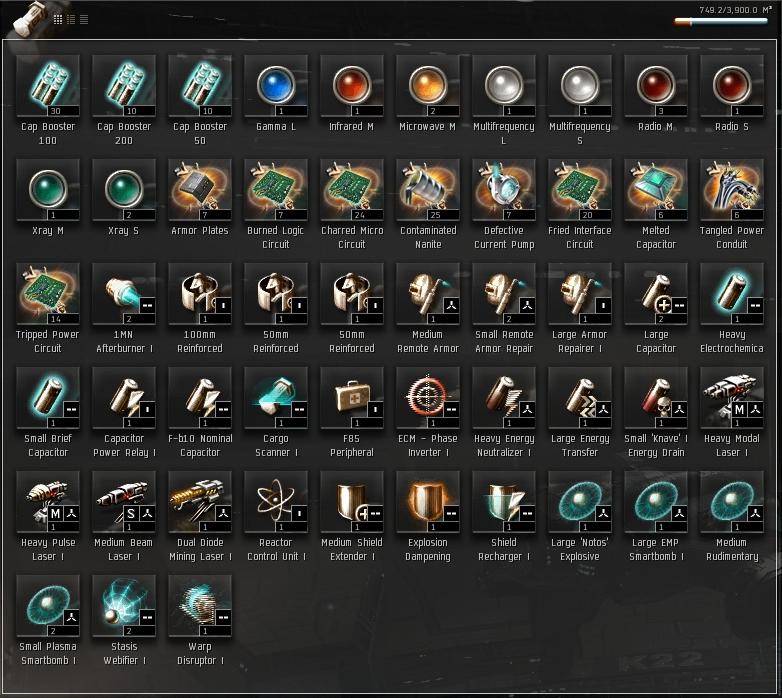Click the cargo container icon in header
This screenshot has width=782, height=698.
[x=30, y=19]
